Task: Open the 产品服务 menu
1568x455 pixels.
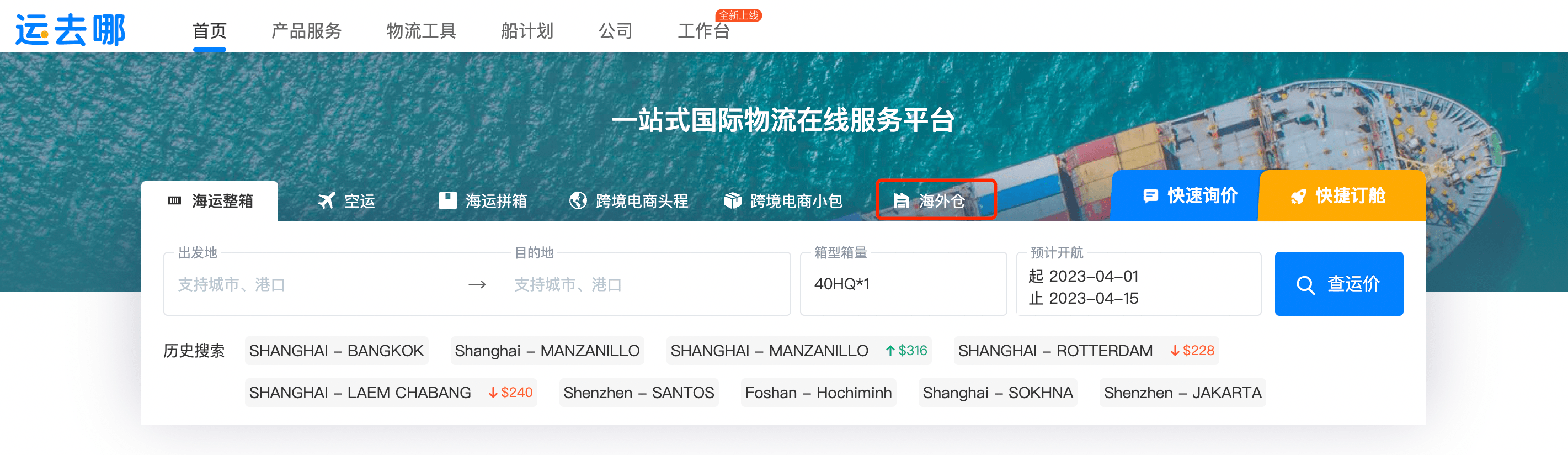Action: coord(306,30)
